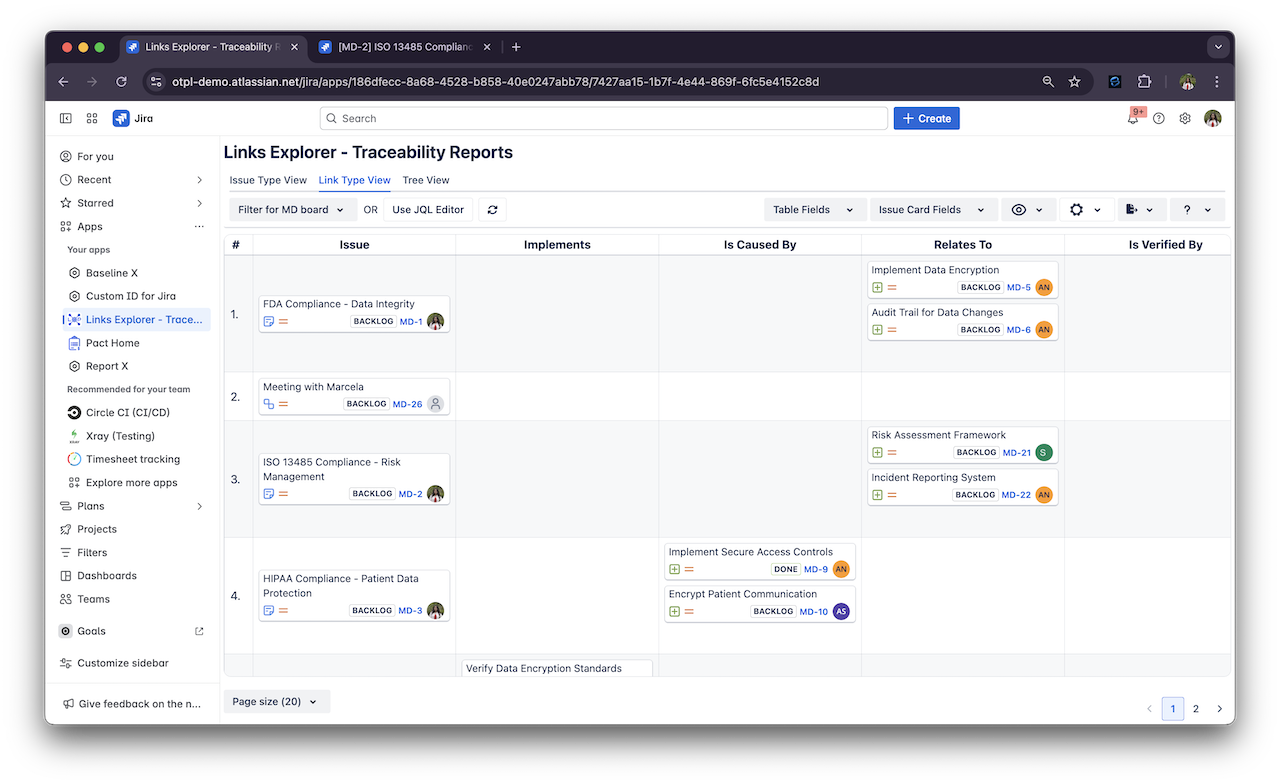1280x784 pixels.
Task: Expand the Filter for MD board dropdown
Action: (x=292, y=210)
